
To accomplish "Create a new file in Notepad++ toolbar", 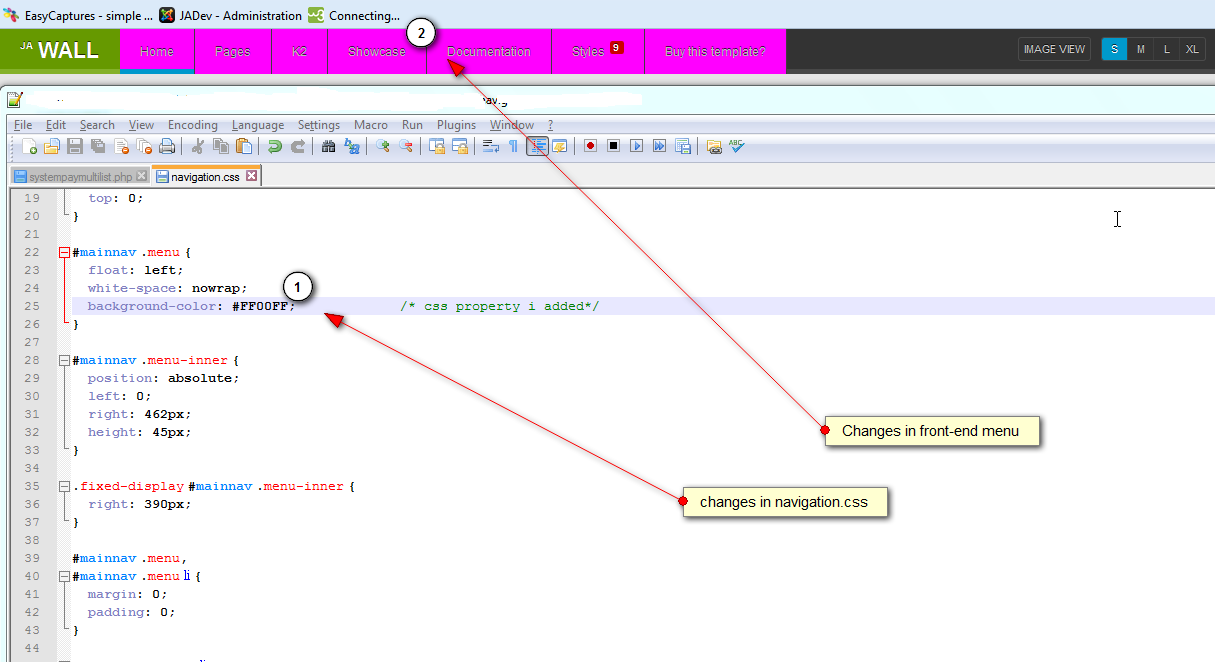I will point(29,146).
